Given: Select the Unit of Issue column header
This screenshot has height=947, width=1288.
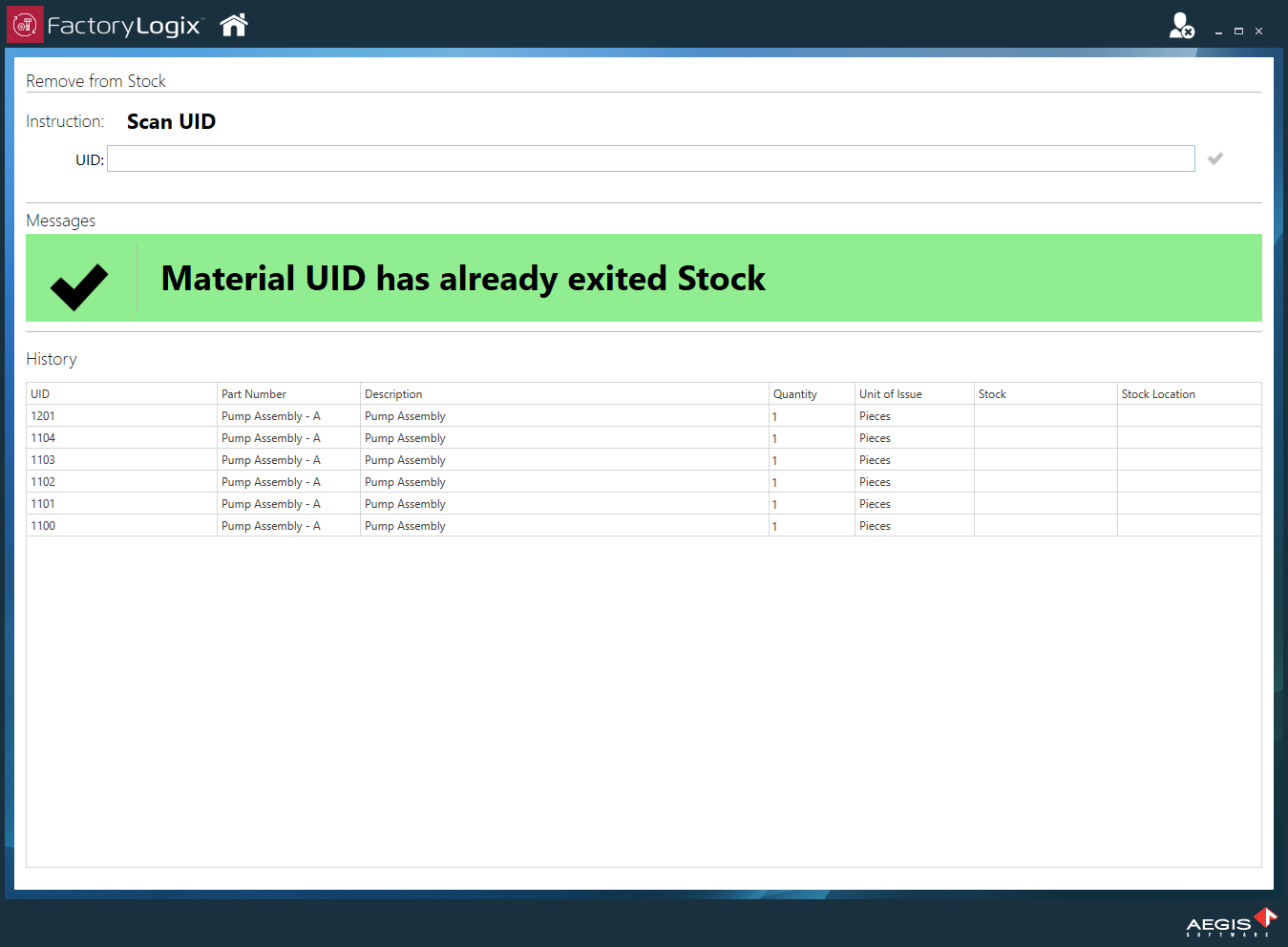Looking at the screenshot, I should 890,393.
